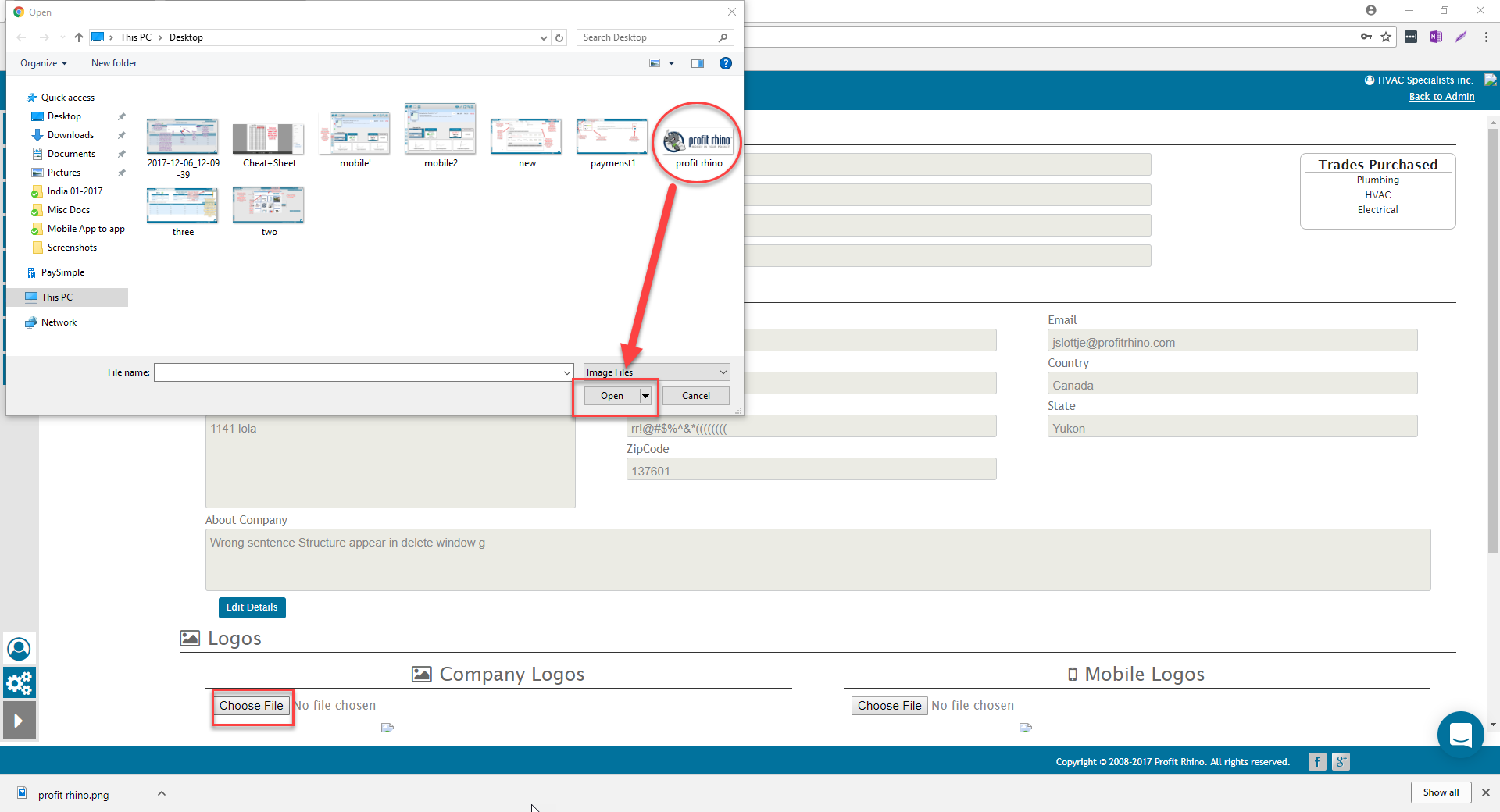Click the help question mark icon

coord(725,63)
